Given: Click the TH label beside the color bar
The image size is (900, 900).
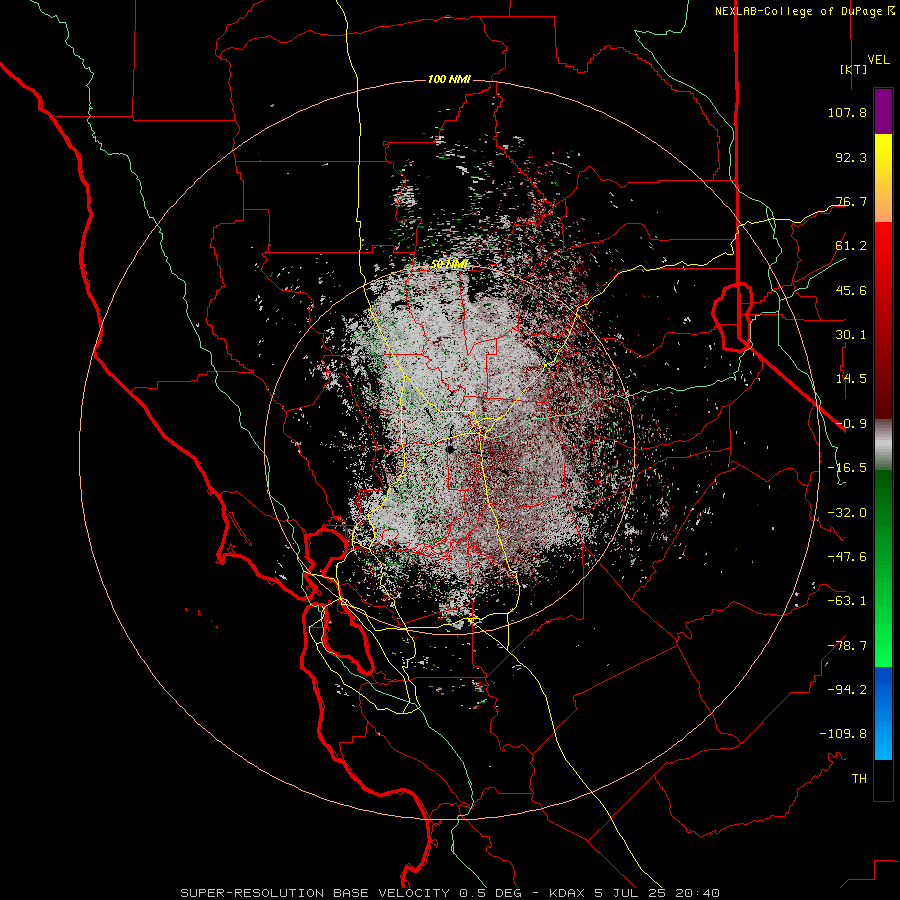Looking at the screenshot, I should click(x=859, y=779).
